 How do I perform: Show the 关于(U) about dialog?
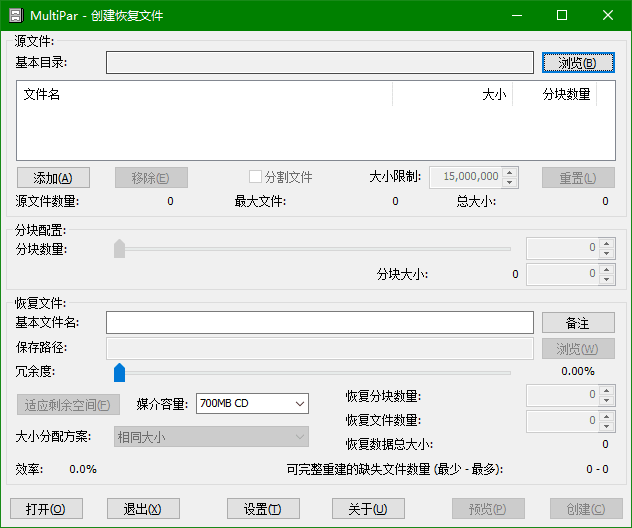pyautogui.click(x=368, y=508)
